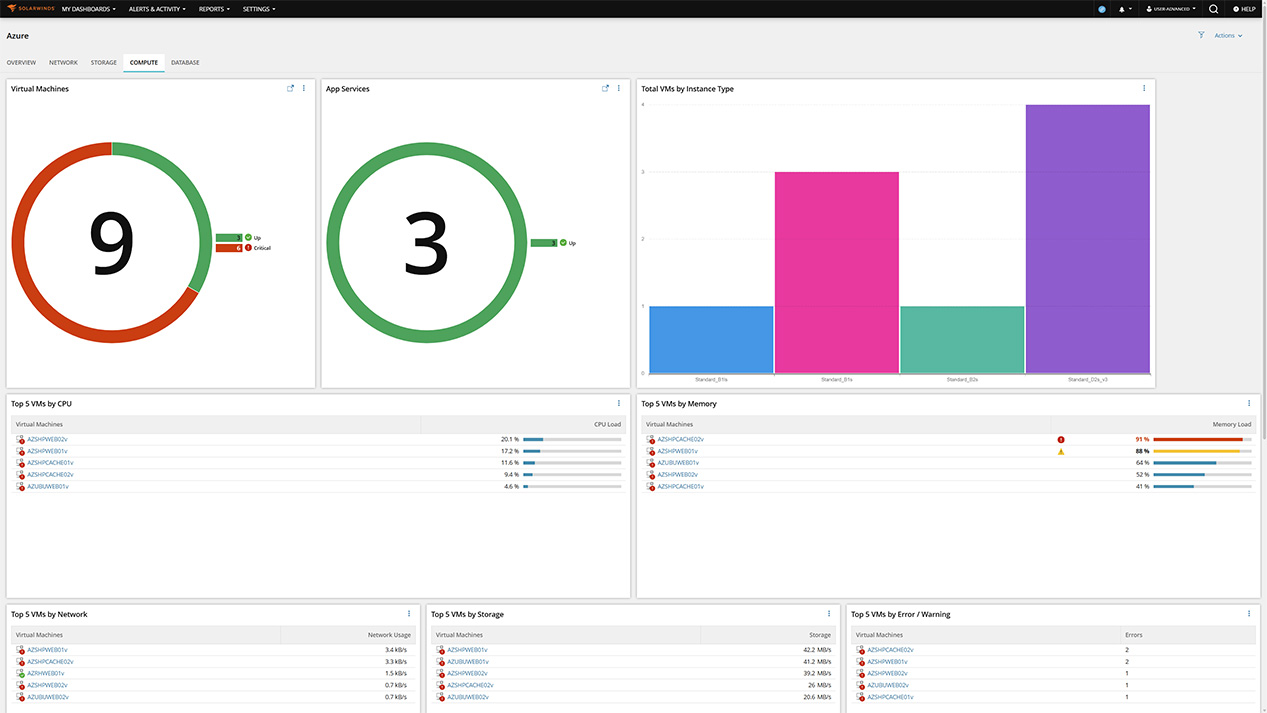
Task: Open the Settings menu in the top bar
Action: pos(257,9)
